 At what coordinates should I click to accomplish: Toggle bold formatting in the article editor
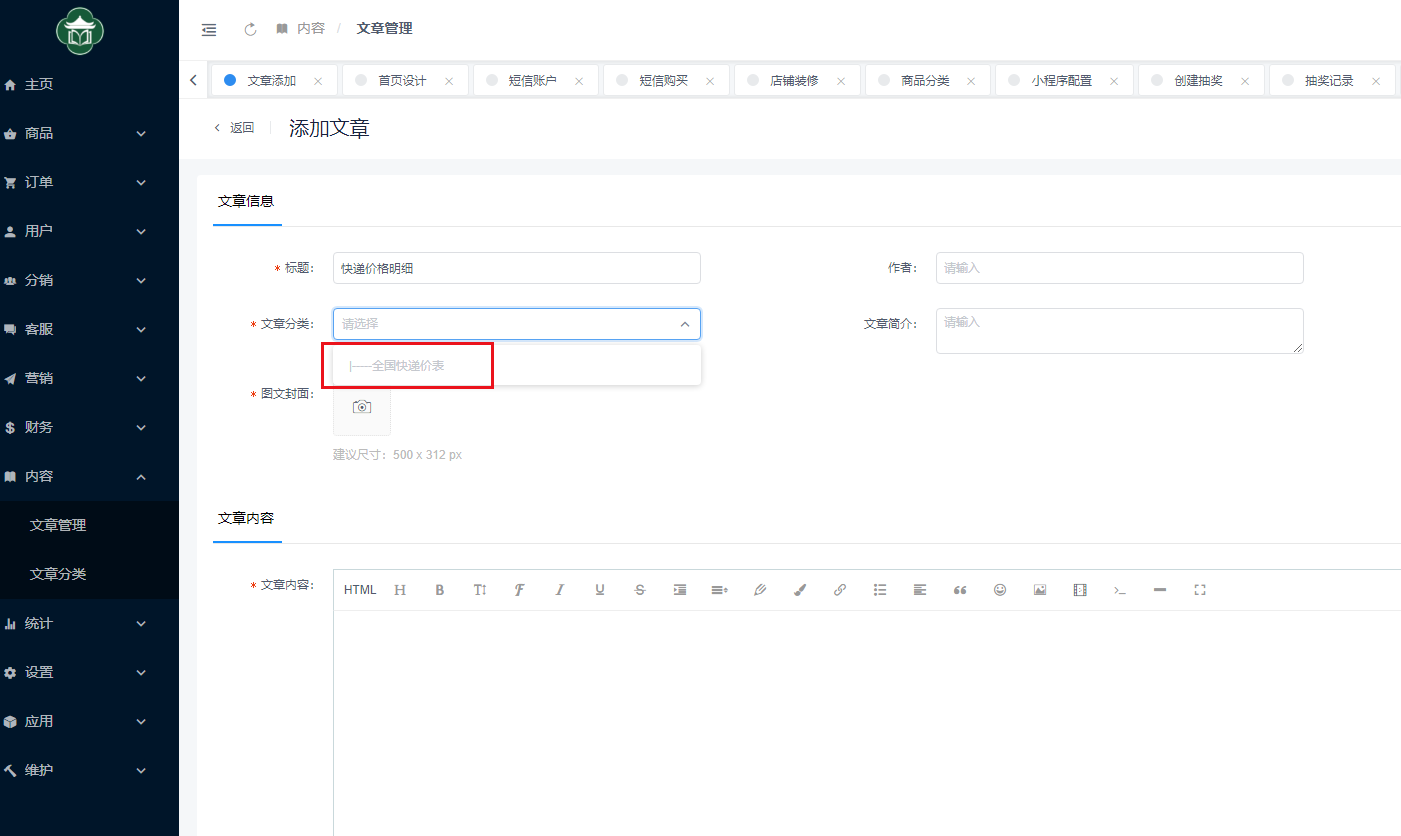pos(439,590)
